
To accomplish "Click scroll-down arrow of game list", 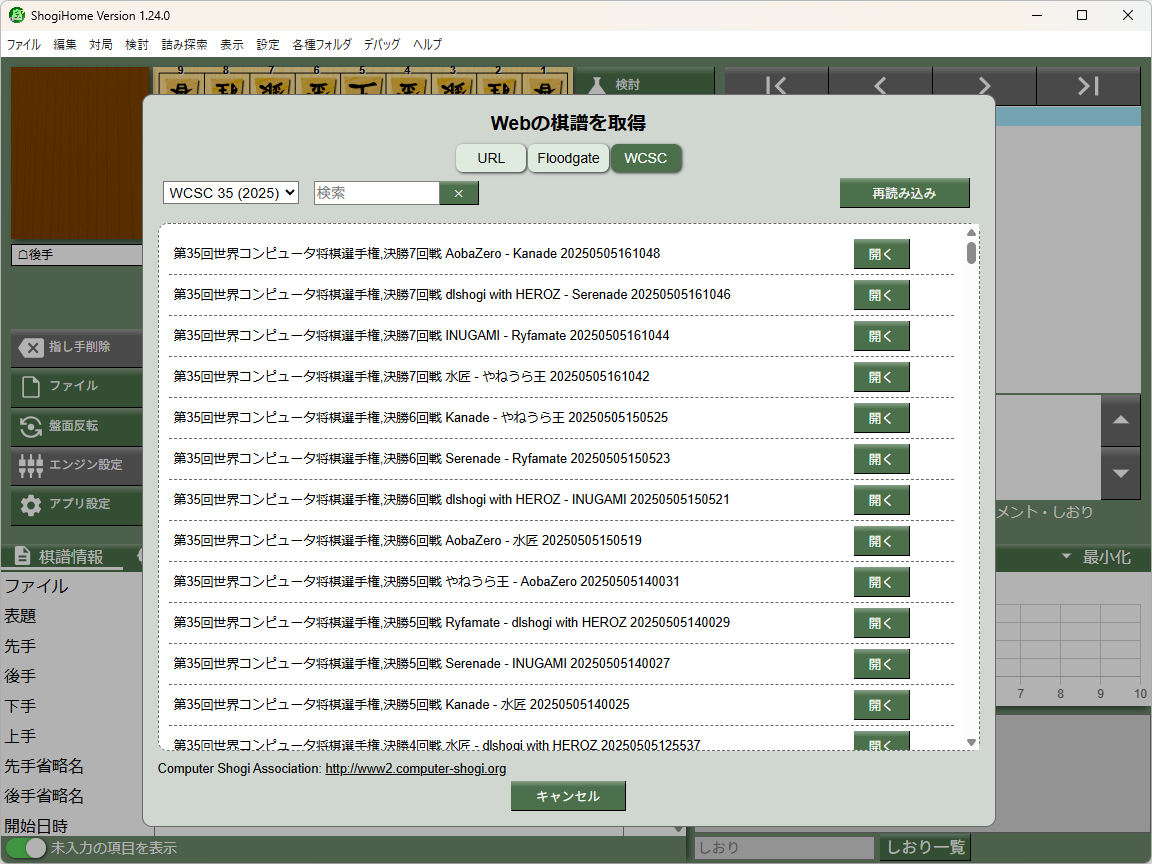I will tap(971, 742).
